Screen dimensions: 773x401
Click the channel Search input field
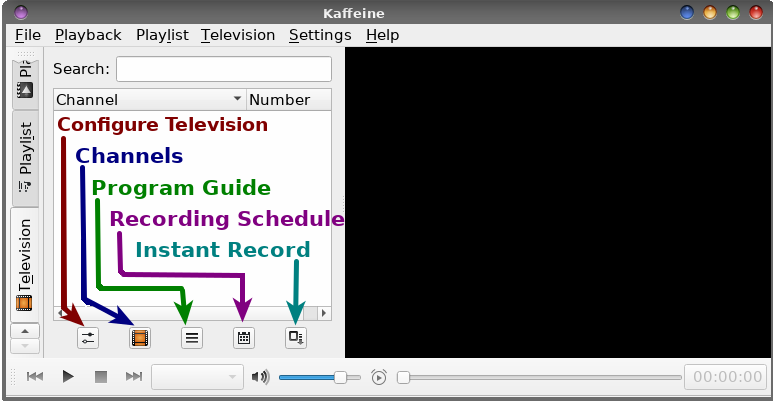pyautogui.click(x=224, y=69)
